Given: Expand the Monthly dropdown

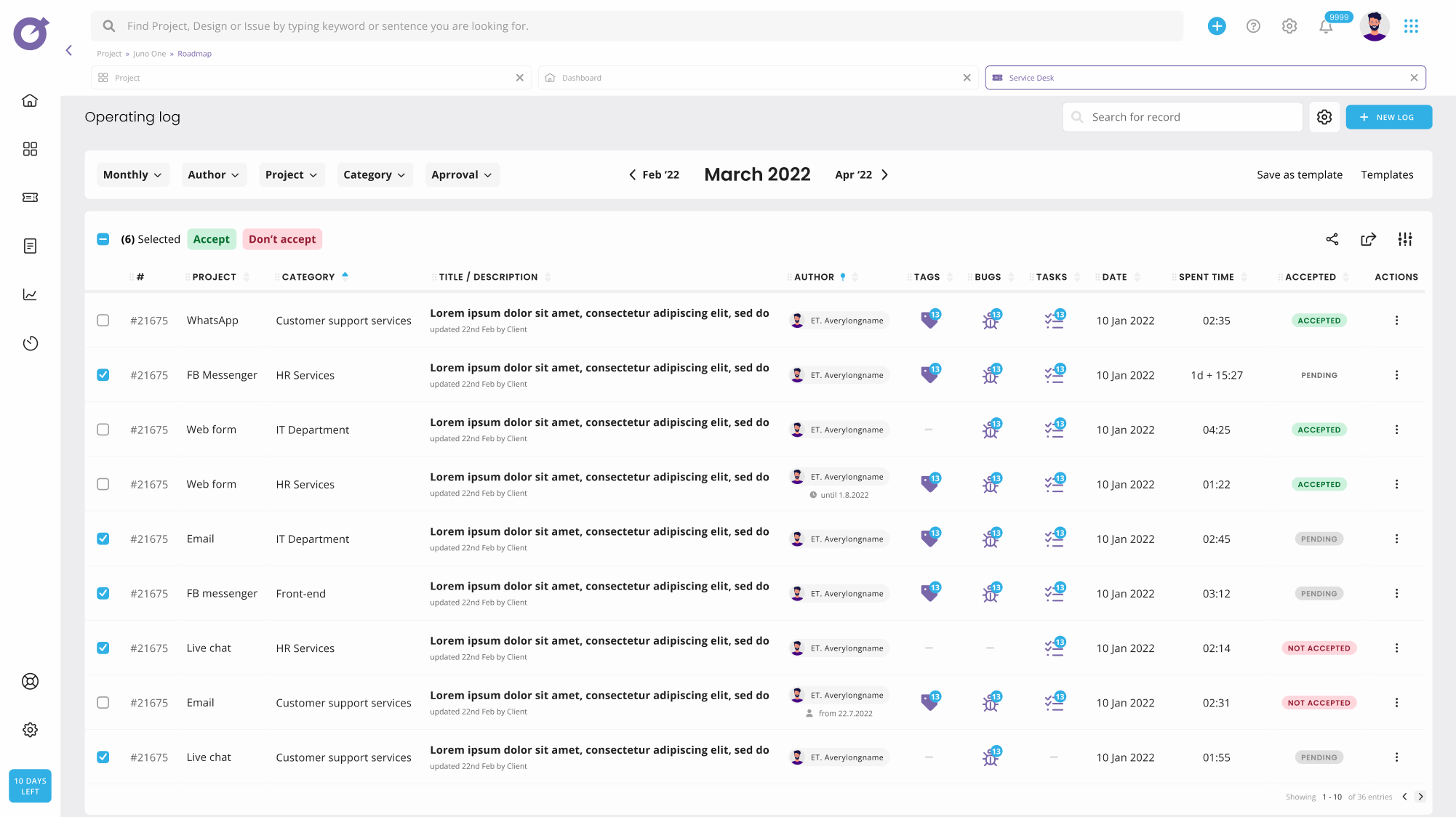Looking at the screenshot, I should coord(133,174).
